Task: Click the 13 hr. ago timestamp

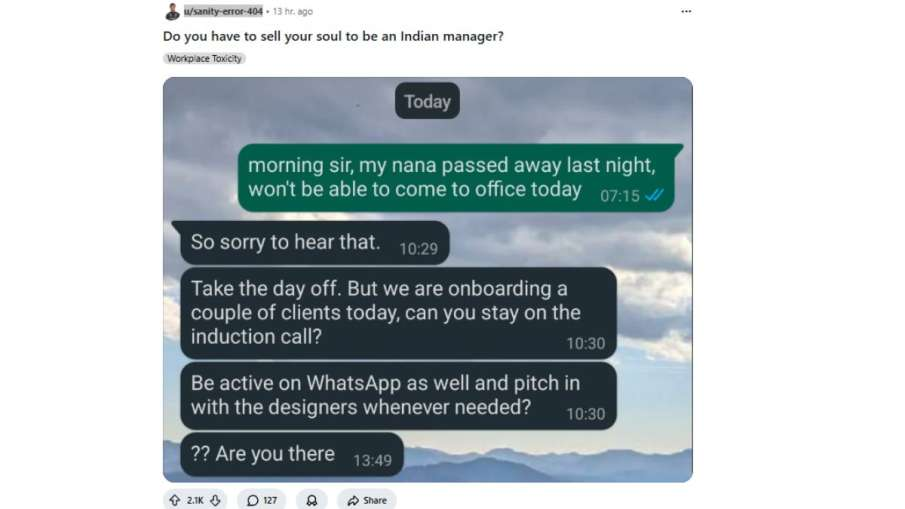Action: pyautogui.click(x=293, y=11)
